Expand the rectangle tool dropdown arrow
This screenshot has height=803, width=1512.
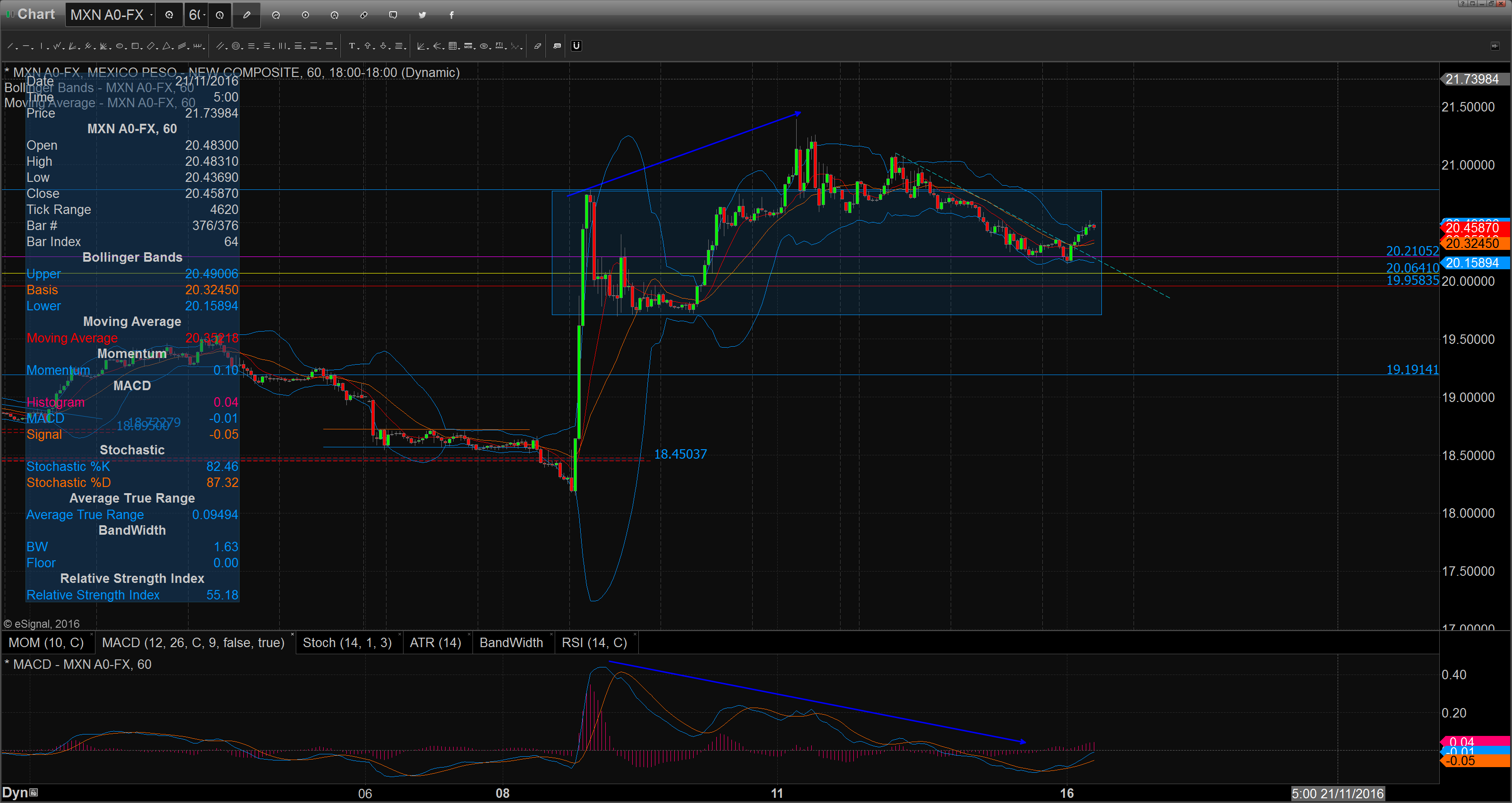point(141,49)
